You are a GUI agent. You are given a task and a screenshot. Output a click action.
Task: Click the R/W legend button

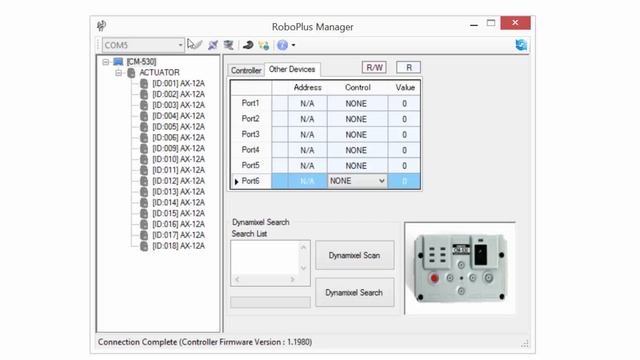click(x=374, y=67)
